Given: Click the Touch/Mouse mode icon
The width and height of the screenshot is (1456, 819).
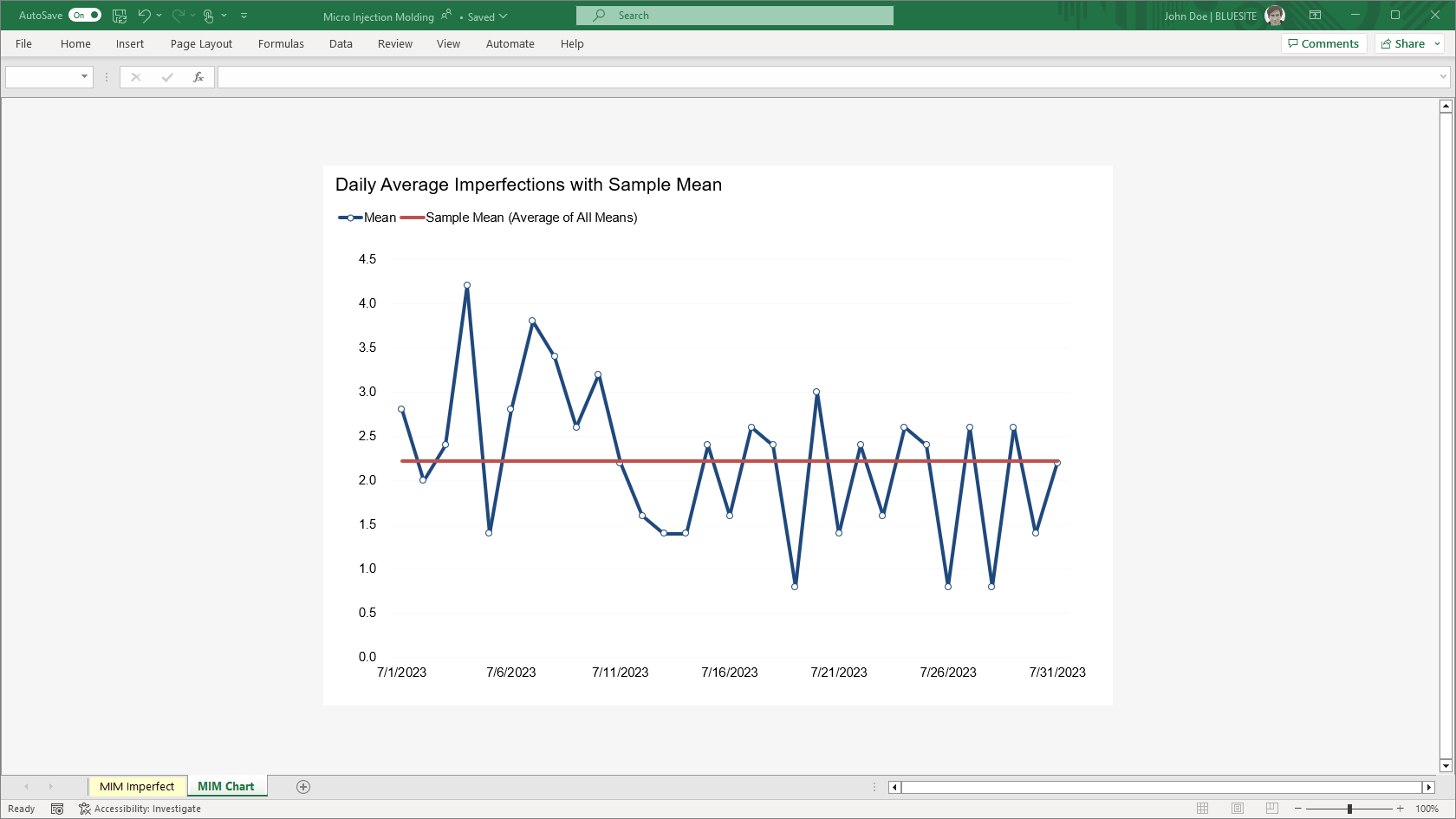Looking at the screenshot, I should point(208,16).
